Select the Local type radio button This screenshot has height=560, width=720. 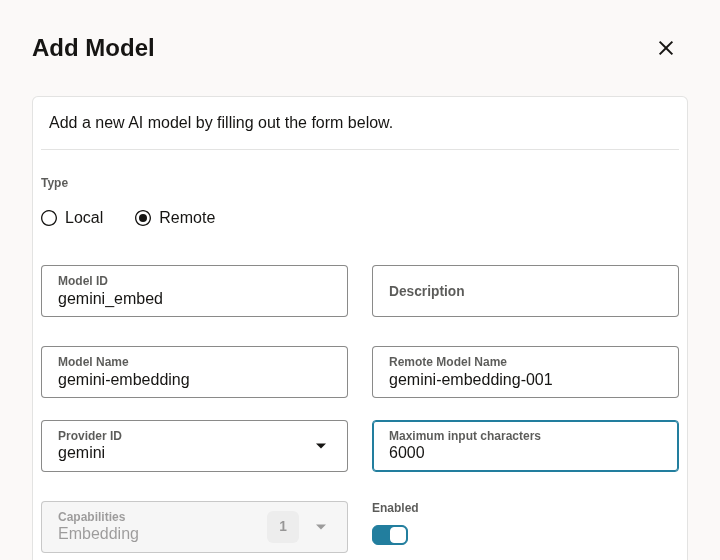[49, 218]
